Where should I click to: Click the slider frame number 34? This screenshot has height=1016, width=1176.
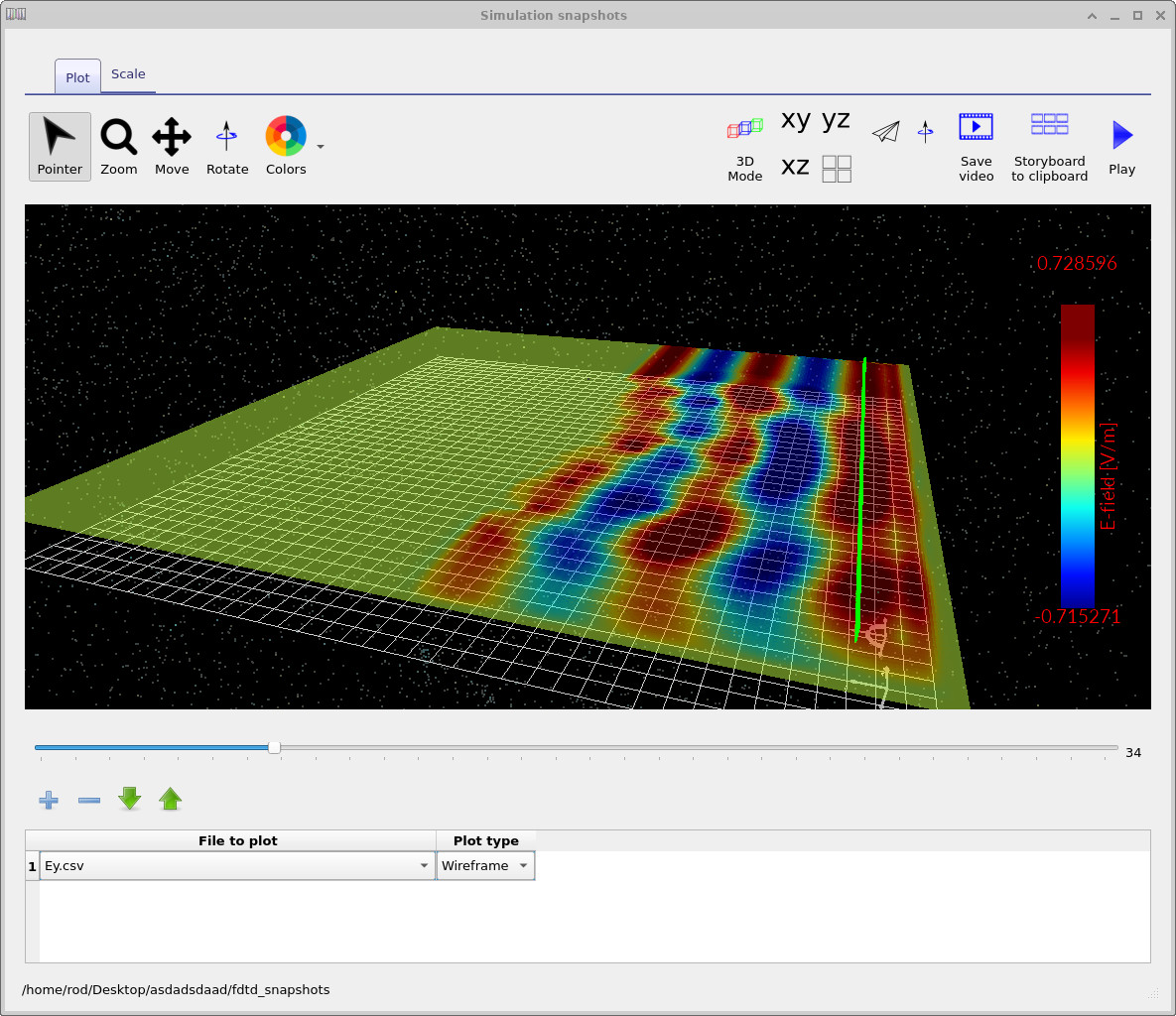(1133, 752)
